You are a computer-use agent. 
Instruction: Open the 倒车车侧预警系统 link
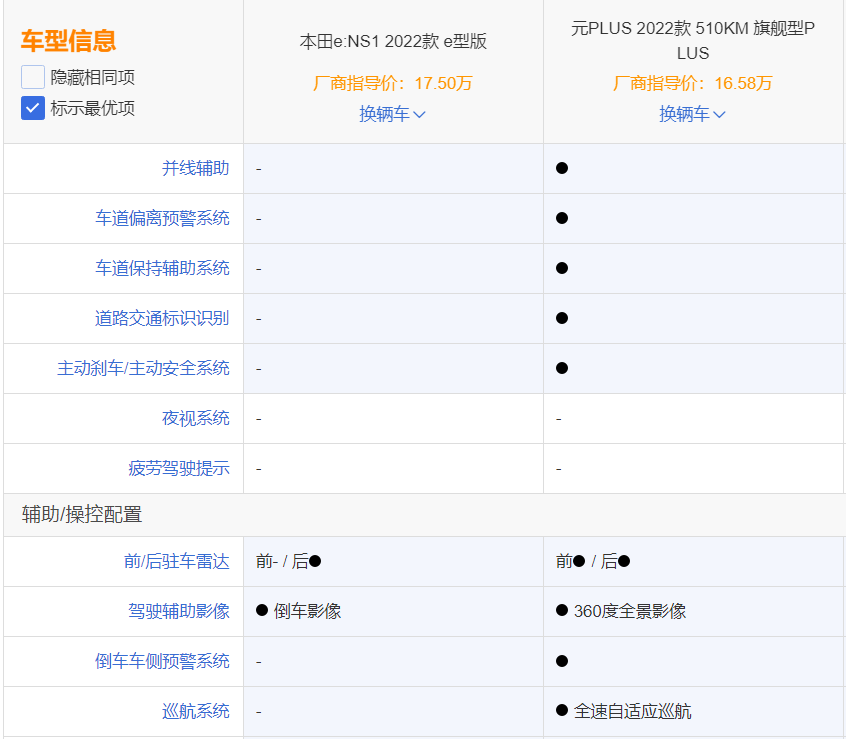pos(162,661)
